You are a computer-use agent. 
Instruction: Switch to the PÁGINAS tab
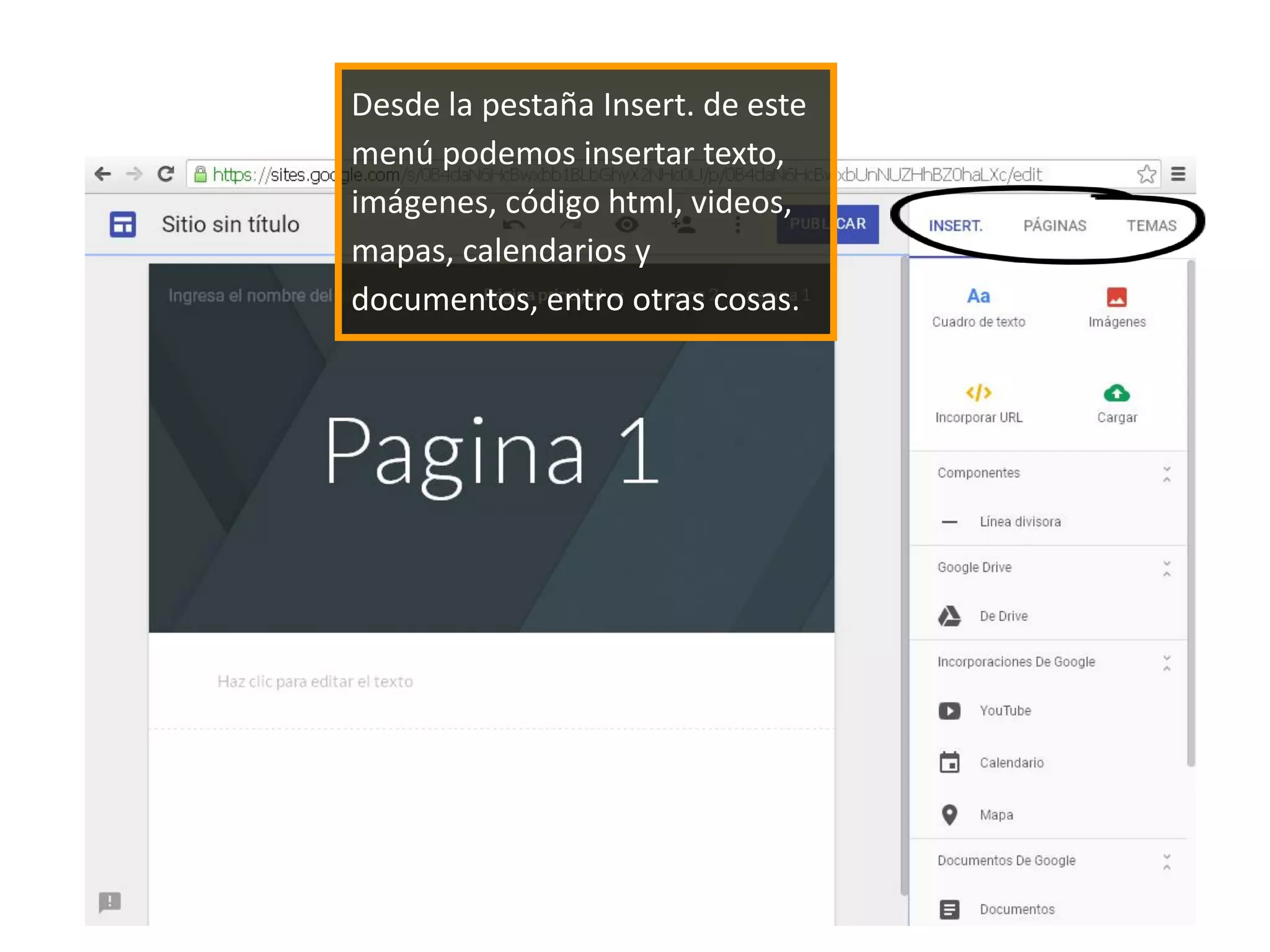pos(1055,226)
